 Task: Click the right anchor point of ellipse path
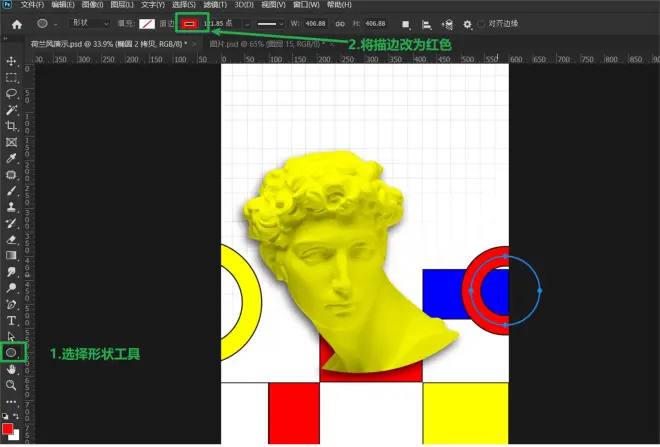coord(540,290)
